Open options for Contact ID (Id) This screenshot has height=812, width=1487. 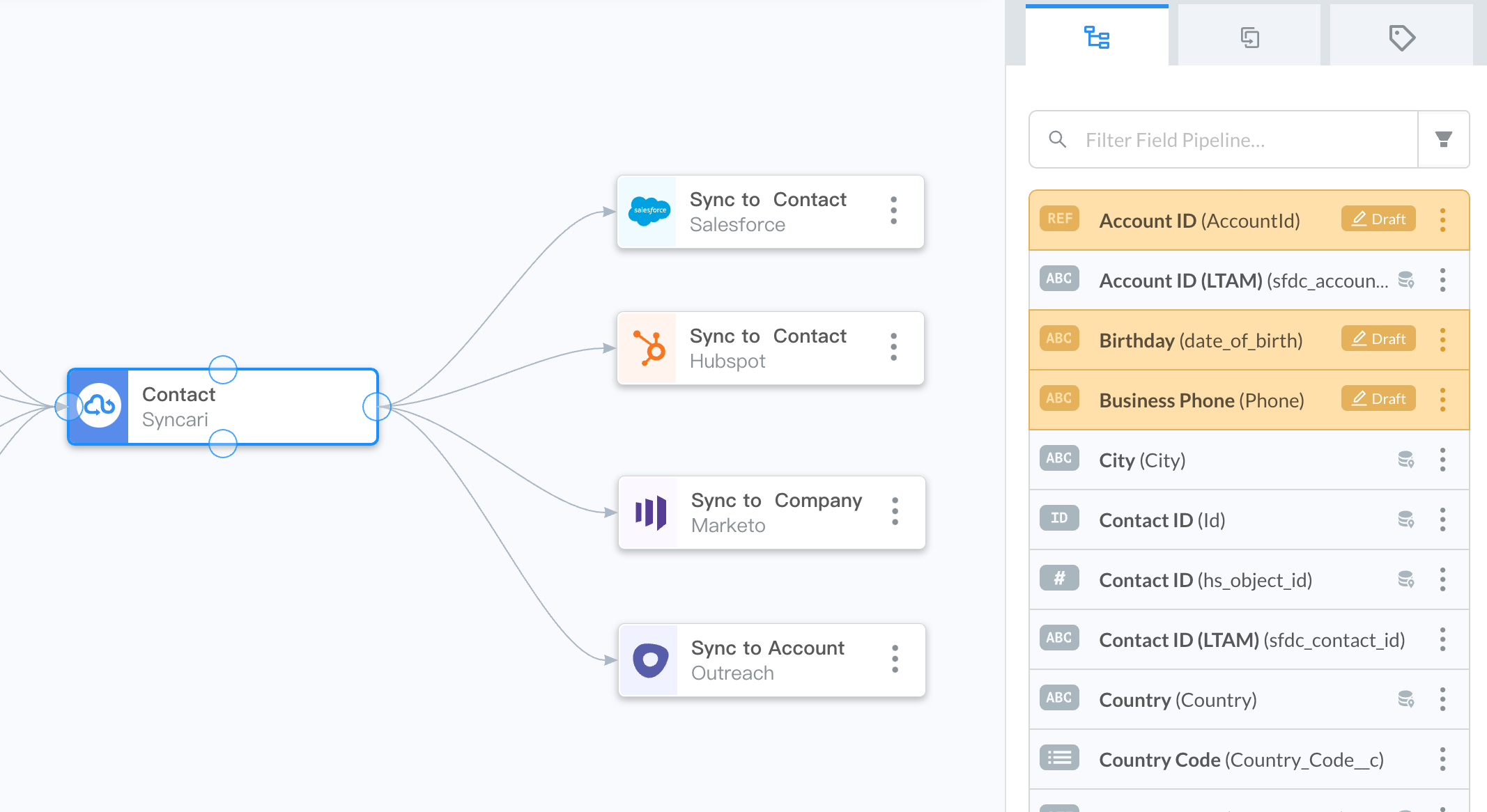(x=1442, y=520)
